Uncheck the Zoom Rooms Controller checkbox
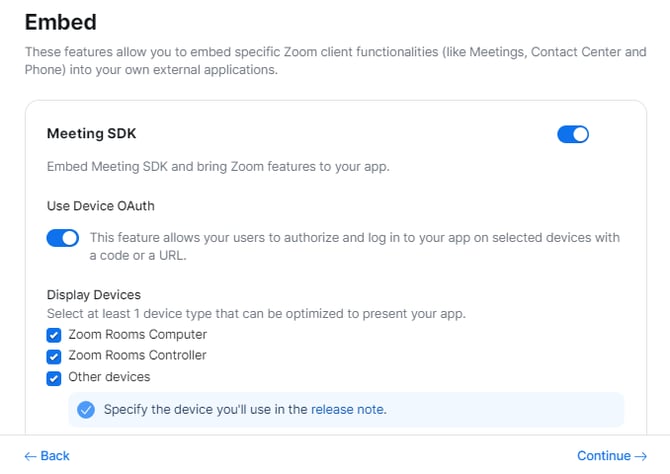 [x=54, y=356]
